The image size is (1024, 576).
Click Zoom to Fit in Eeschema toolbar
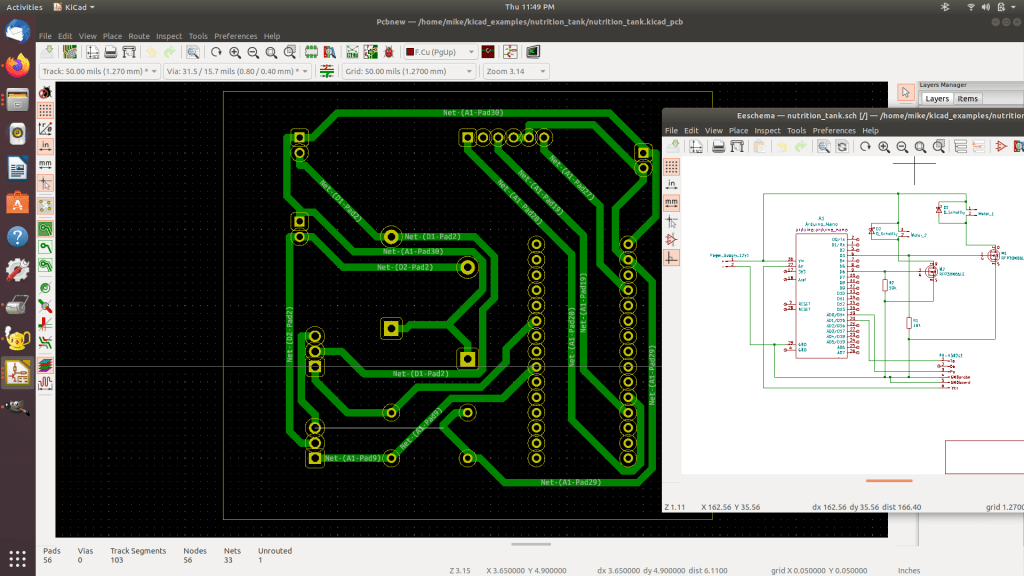[920, 146]
